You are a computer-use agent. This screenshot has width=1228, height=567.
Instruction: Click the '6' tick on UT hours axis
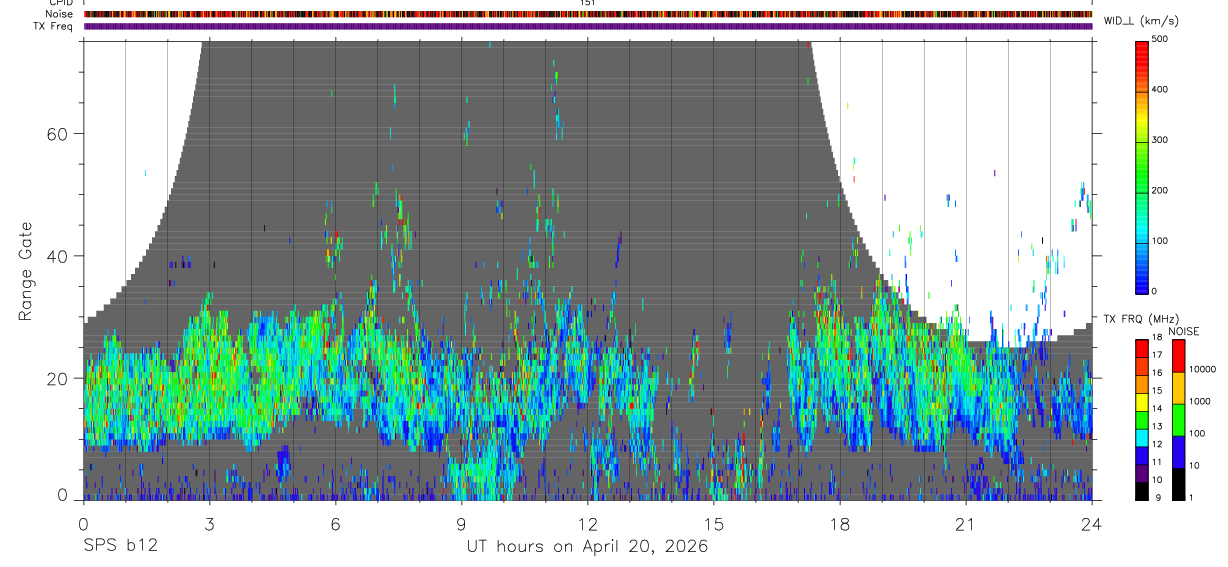(x=335, y=524)
